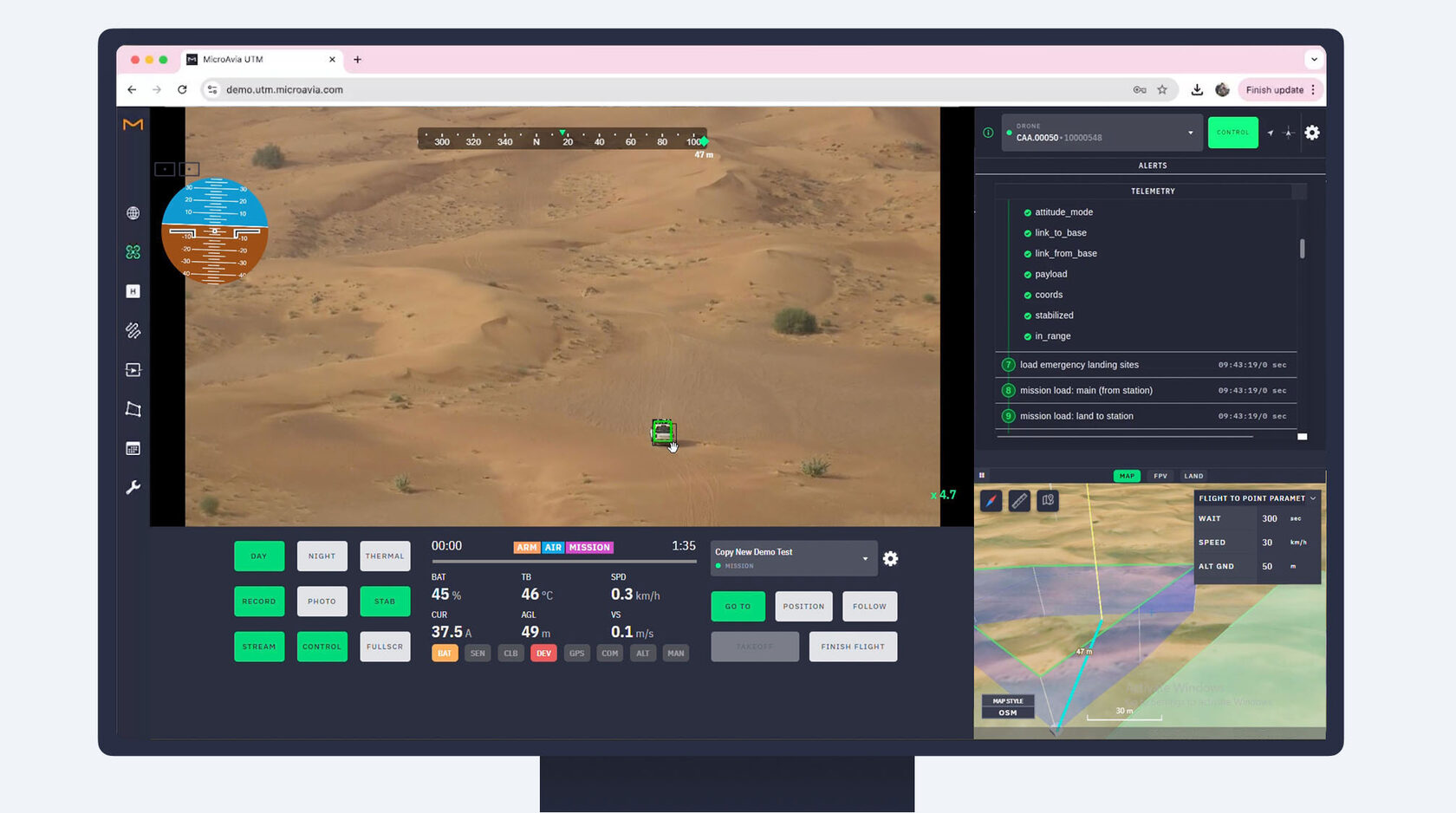
Task: Click the H helipad icon in sidebar
Action: (x=133, y=291)
